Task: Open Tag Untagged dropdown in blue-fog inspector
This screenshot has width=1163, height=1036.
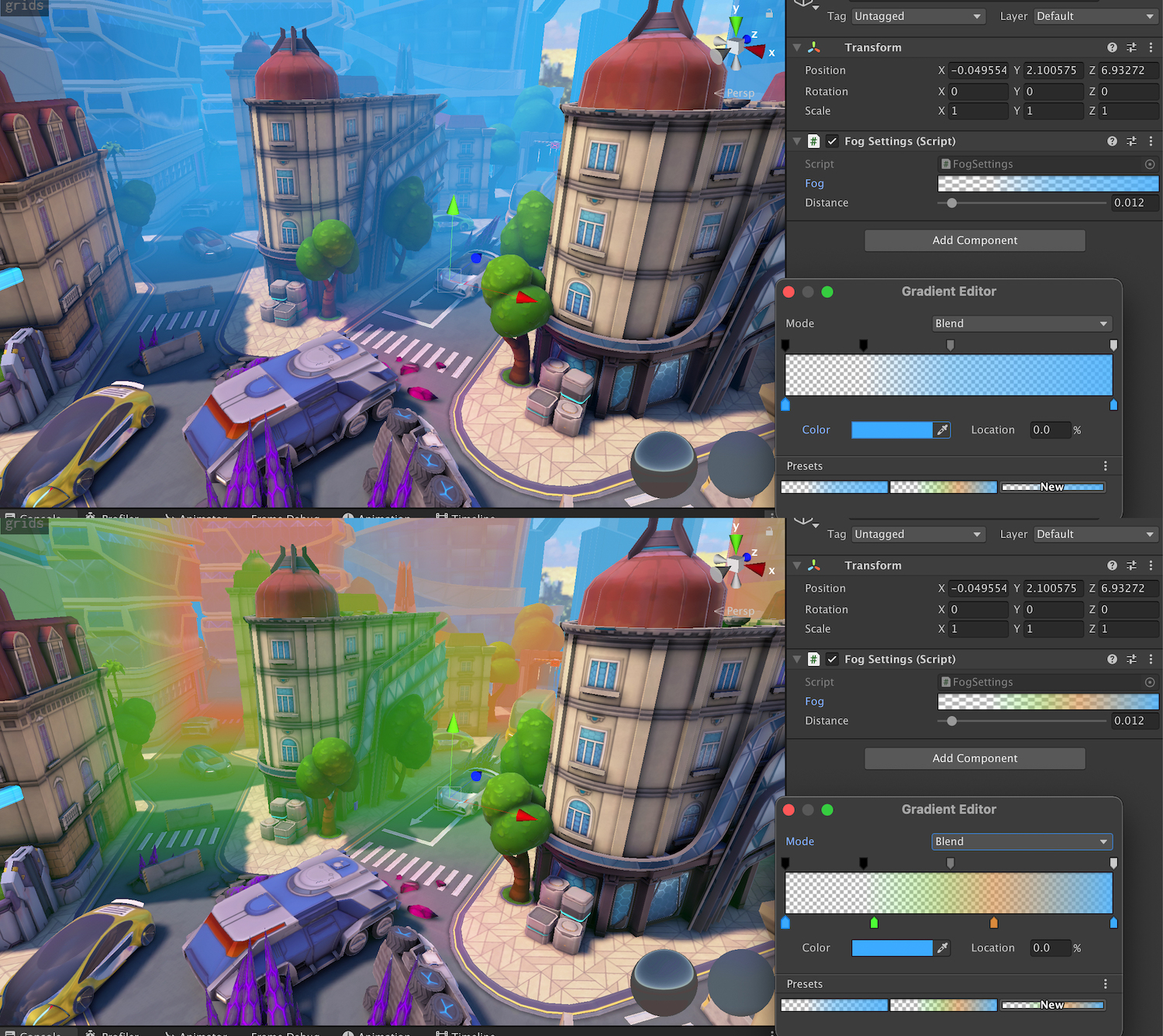Action: (918, 16)
